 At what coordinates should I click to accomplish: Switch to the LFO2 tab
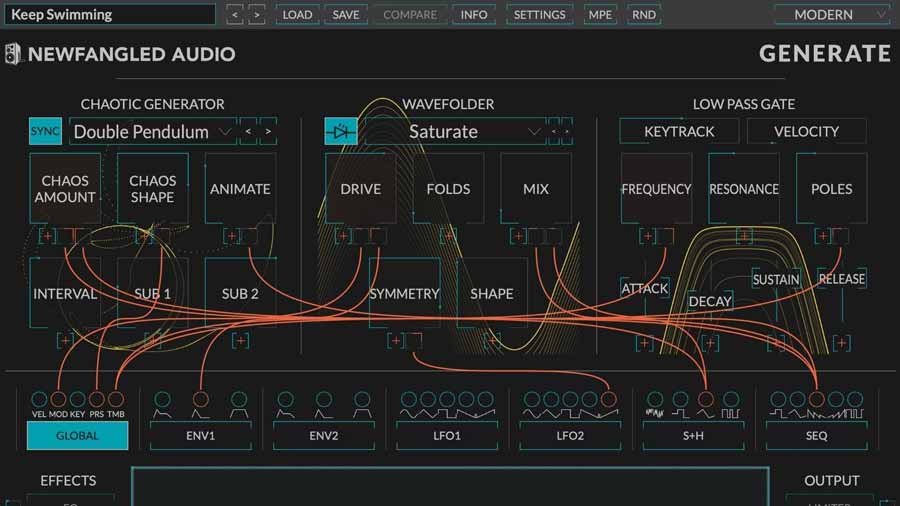tap(570, 435)
